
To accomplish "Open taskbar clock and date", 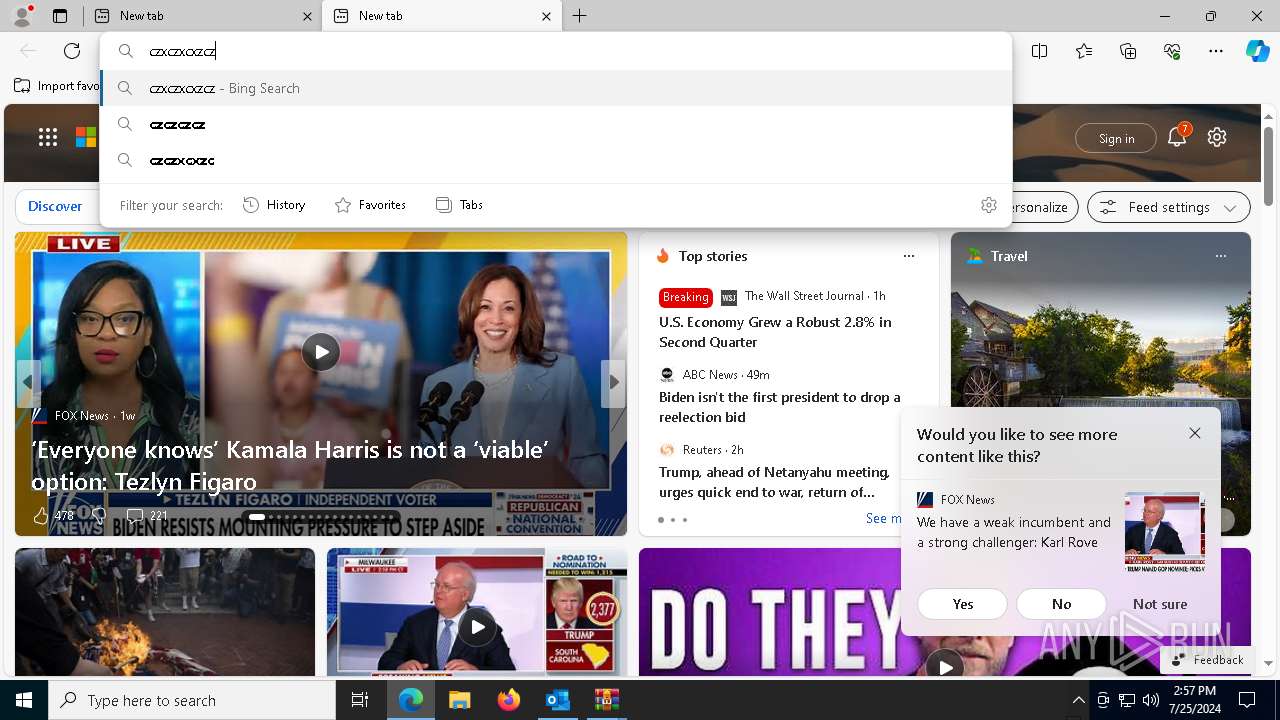I will (1195, 700).
